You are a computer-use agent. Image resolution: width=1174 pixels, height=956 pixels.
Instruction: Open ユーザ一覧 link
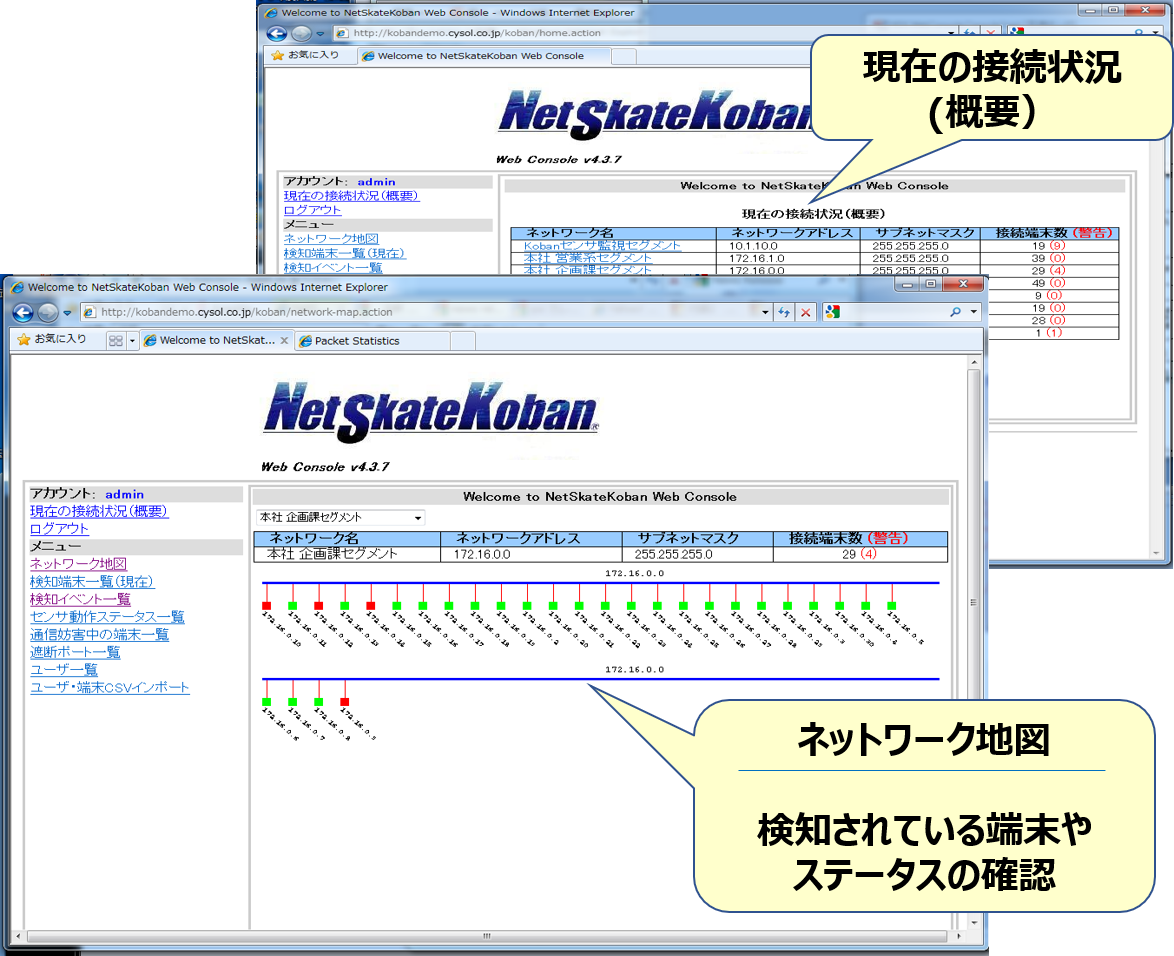point(64,670)
